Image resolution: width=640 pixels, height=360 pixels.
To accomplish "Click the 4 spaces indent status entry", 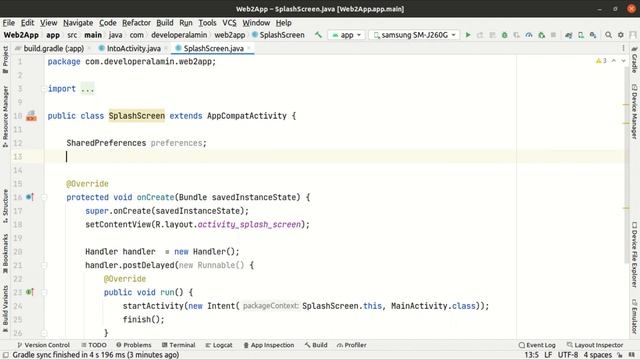I will pos(598,355).
